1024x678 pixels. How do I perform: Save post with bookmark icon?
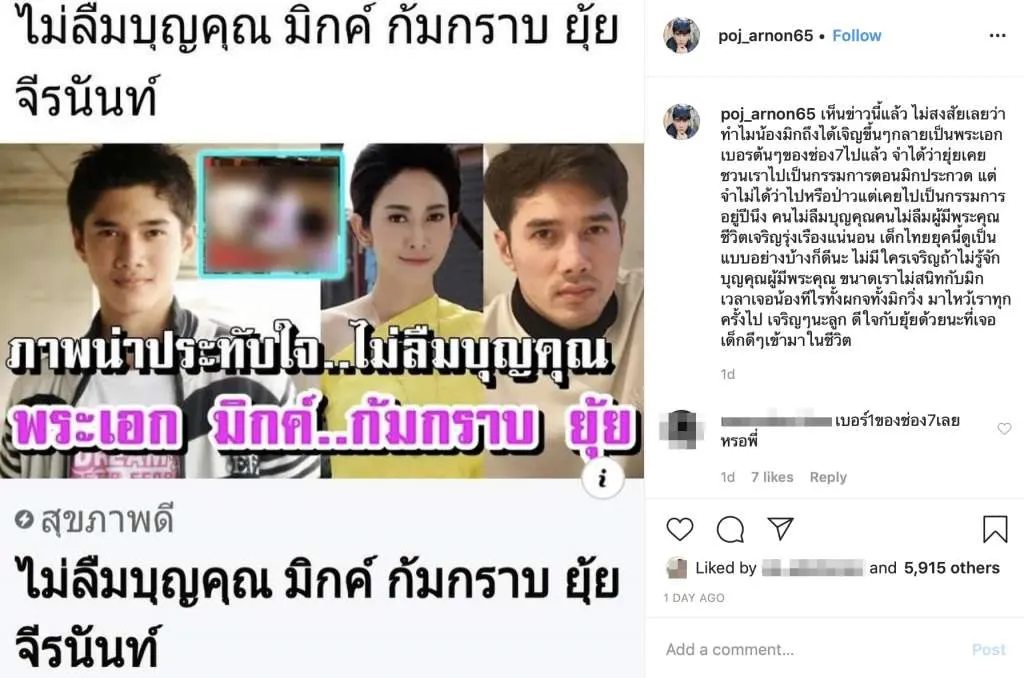coord(995,529)
